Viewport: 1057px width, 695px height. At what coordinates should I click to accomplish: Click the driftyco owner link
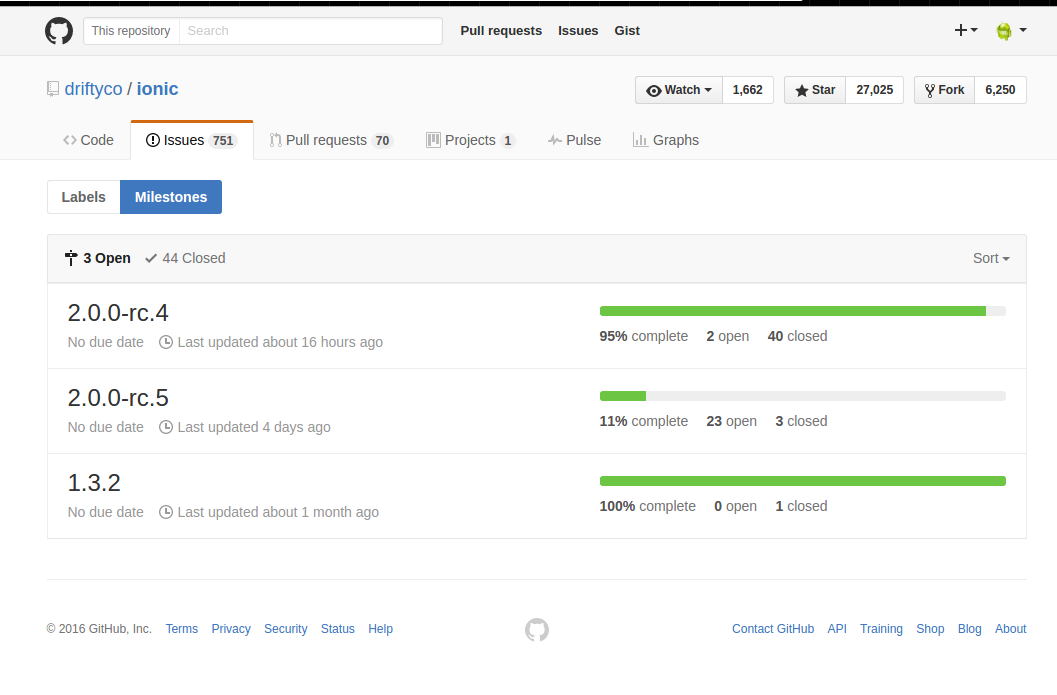pyautogui.click(x=94, y=89)
